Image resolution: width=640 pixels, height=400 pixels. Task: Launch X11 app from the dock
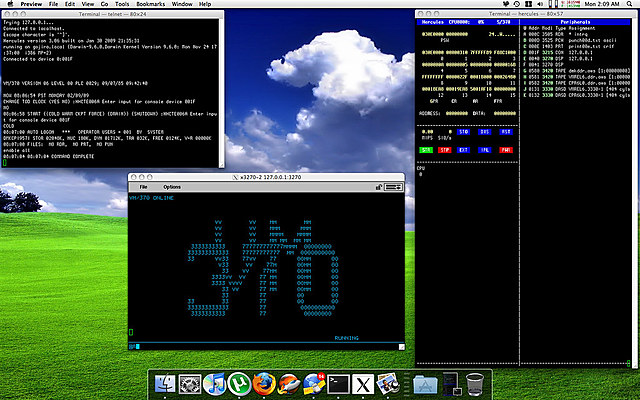(363, 384)
